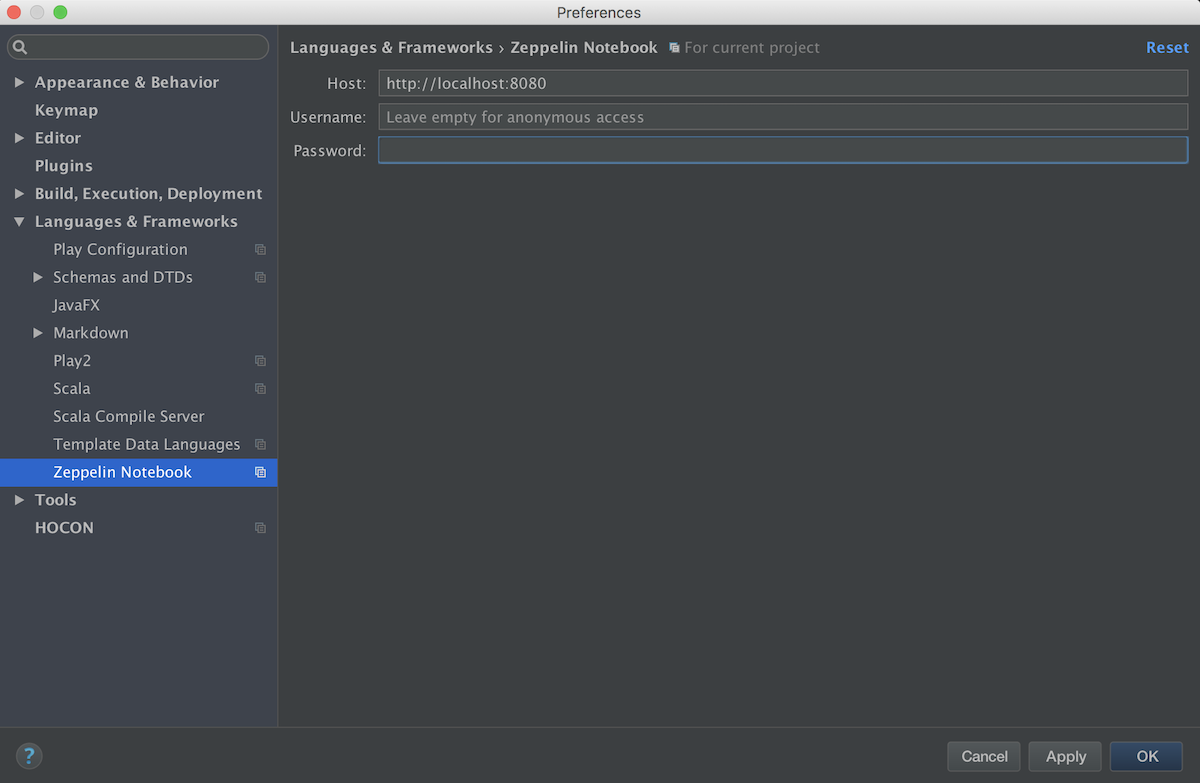Expand the Markdown node
Image resolution: width=1200 pixels, height=783 pixels.
pyautogui.click(x=38, y=333)
